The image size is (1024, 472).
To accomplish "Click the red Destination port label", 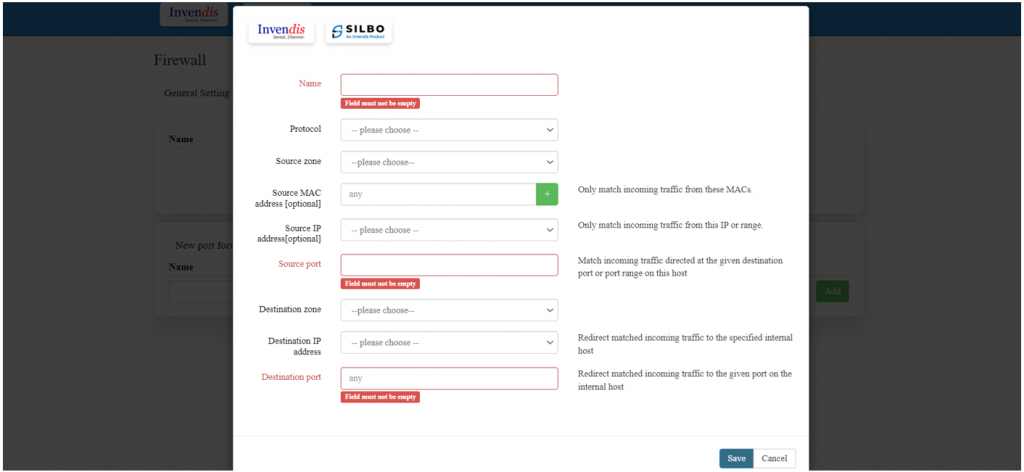I will (x=291, y=377).
